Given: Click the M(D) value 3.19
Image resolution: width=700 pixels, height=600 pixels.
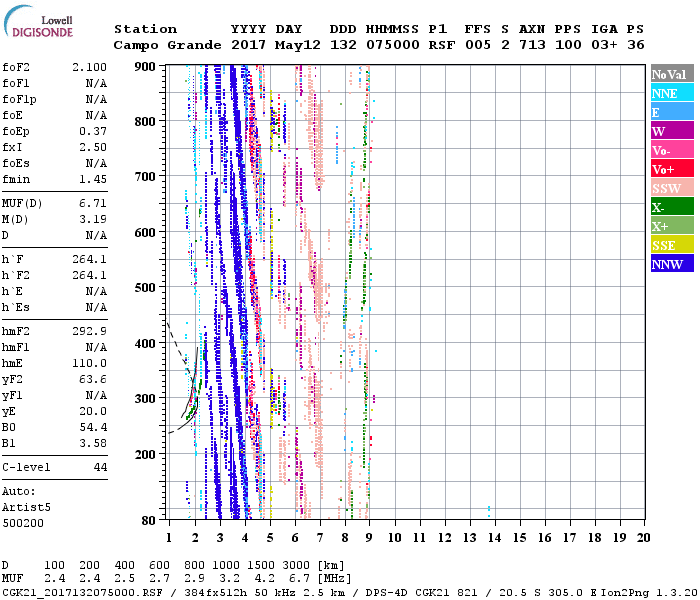Looking at the screenshot, I should [93, 219].
